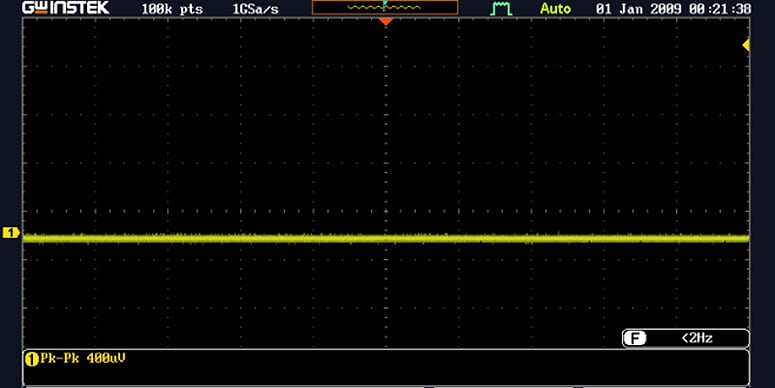Click the <2Hz frequency readout
The height and width of the screenshot is (388, 775).
click(x=697, y=338)
